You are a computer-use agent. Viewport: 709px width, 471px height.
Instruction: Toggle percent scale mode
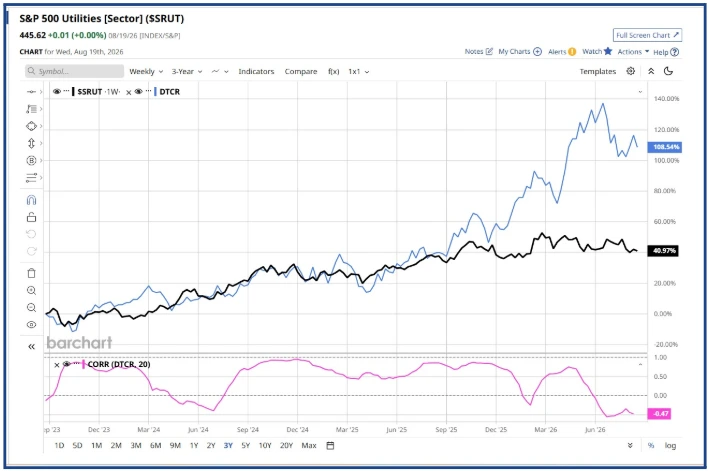point(651,445)
